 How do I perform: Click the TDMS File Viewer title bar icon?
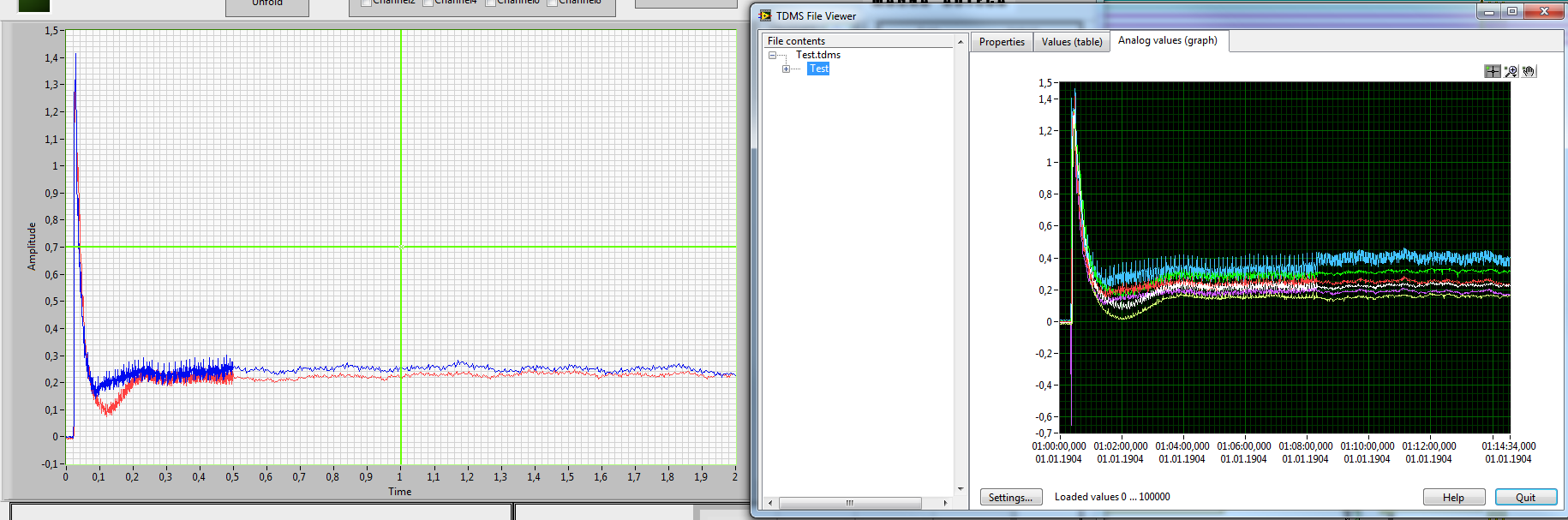(x=765, y=15)
